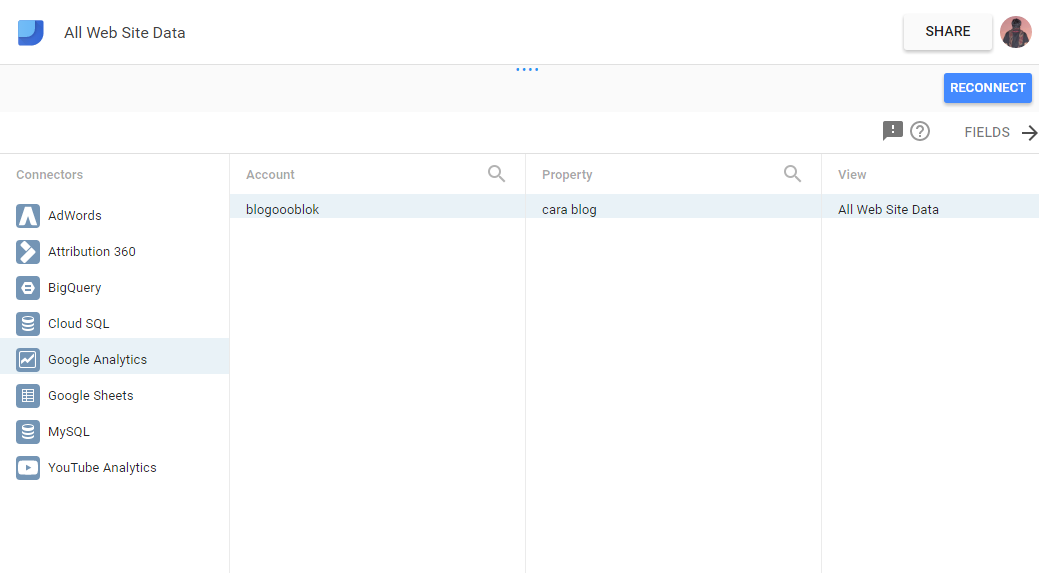Open the FIELDS link
The image size is (1039, 573).
point(987,132)
